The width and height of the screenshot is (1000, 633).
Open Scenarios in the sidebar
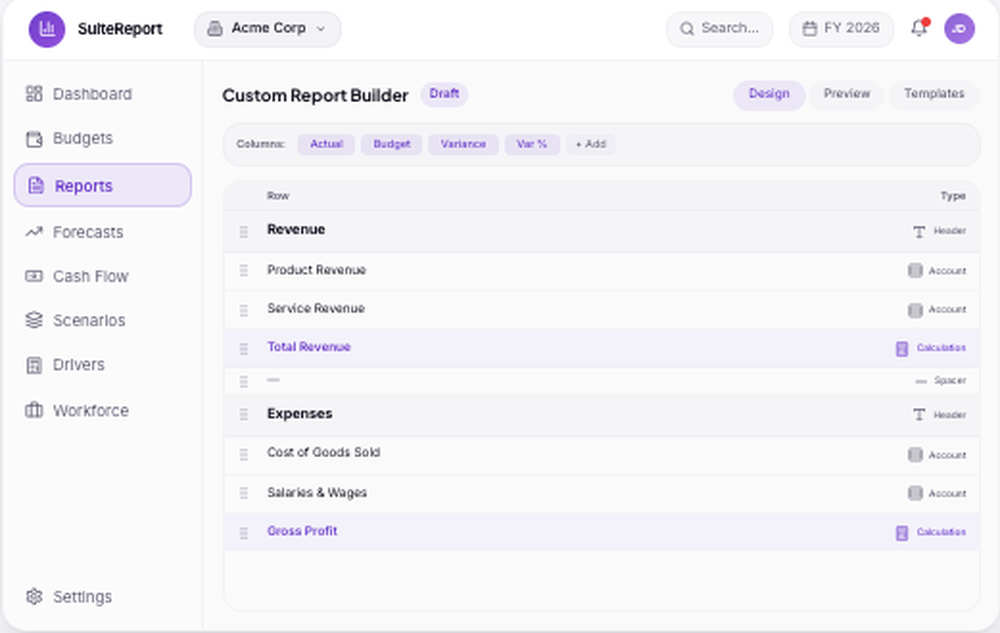[x=75, y=320]
